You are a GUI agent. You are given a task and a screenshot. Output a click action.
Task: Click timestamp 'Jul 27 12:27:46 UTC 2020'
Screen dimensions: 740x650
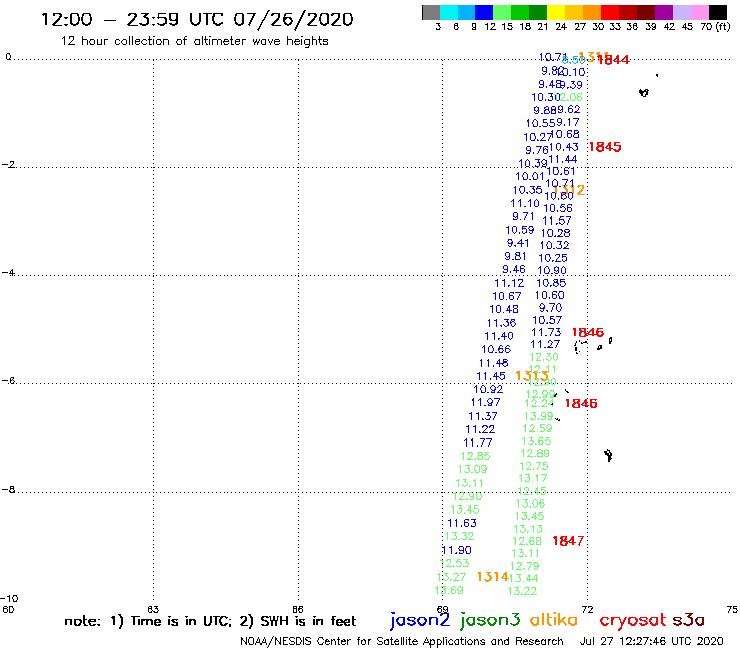pos(651,641)
